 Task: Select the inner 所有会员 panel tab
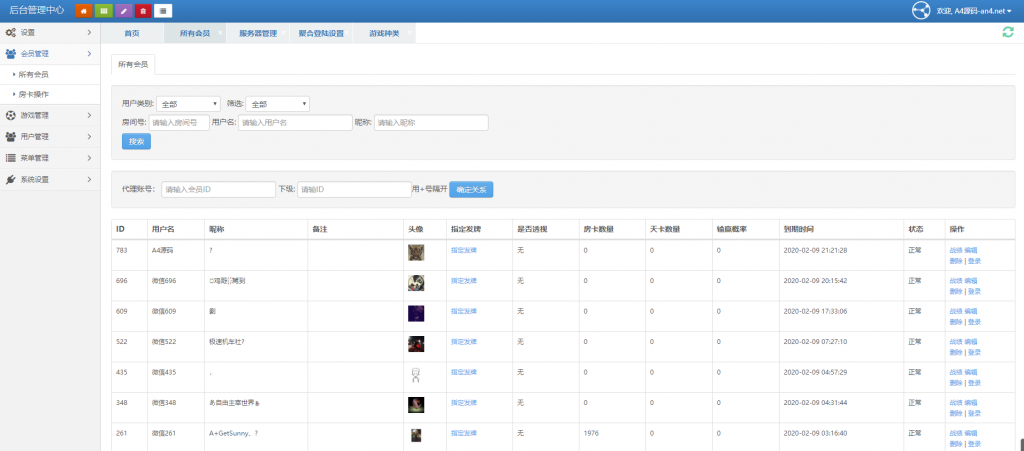(x=133, y=64)
